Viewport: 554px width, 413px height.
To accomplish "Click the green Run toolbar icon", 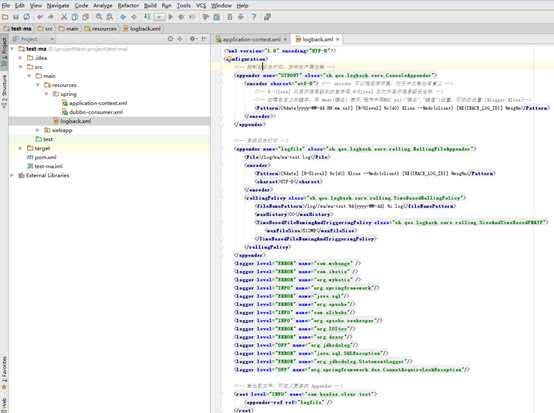I will [171, 17].
